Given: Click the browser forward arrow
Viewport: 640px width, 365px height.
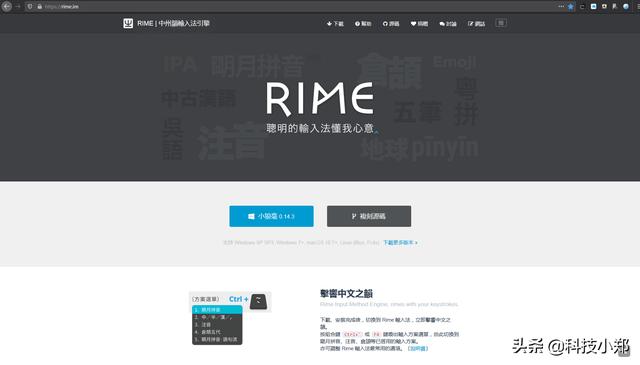Looking at the screenshot, I should 18,7.
